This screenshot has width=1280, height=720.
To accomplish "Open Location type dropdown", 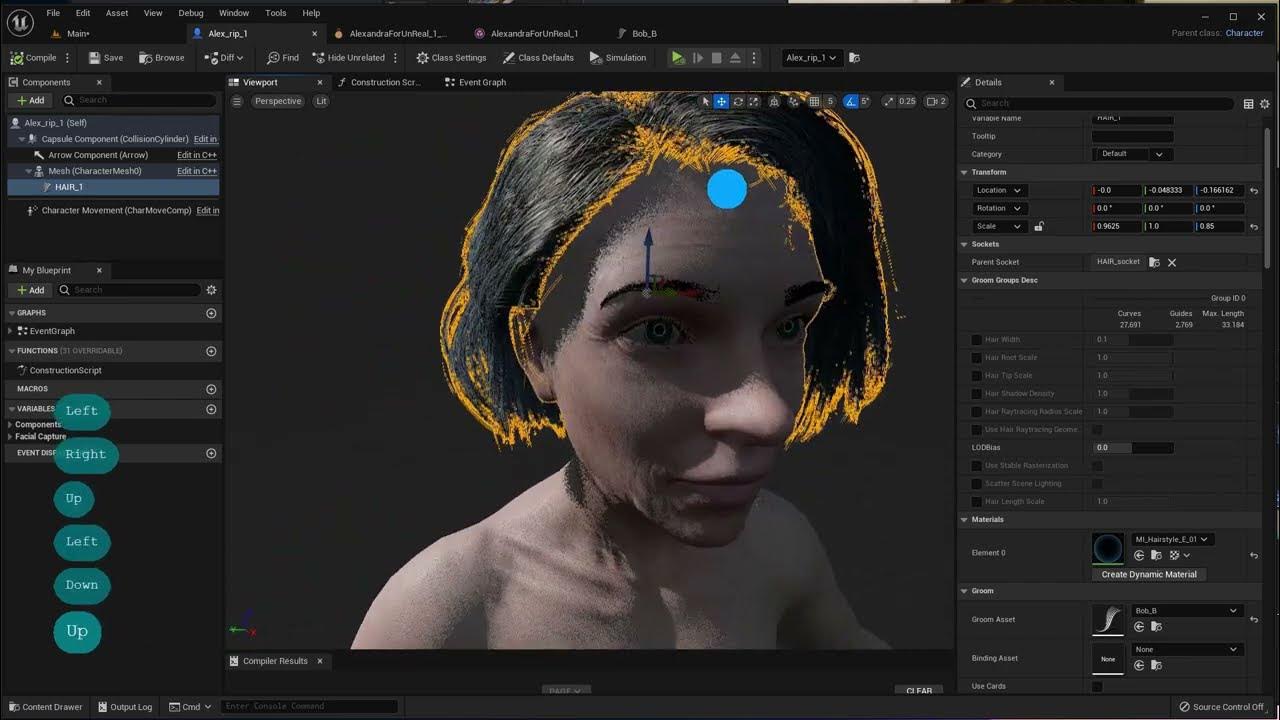I will [999, 190].
